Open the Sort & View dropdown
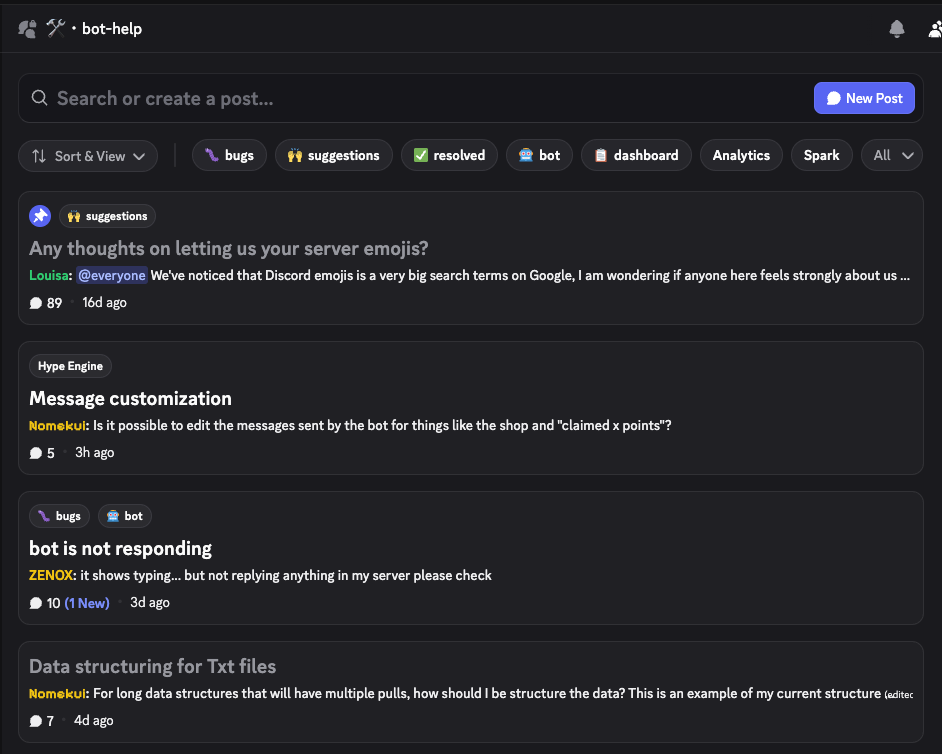Screen dimensions: 942x754 (88, 155)
